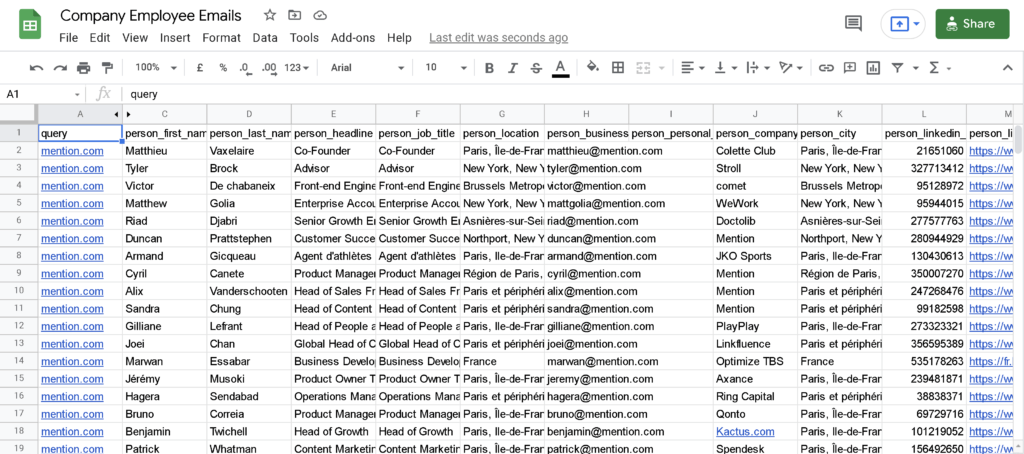Open the Kactus.com link in row 18

point(745,432)
